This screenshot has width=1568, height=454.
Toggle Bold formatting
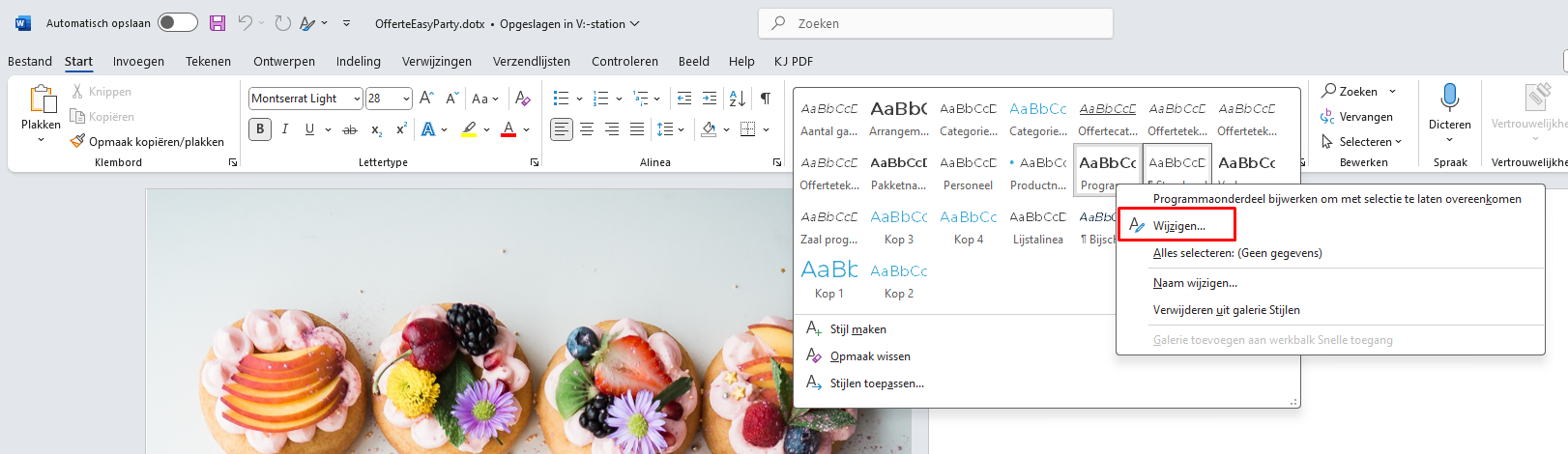260,128
